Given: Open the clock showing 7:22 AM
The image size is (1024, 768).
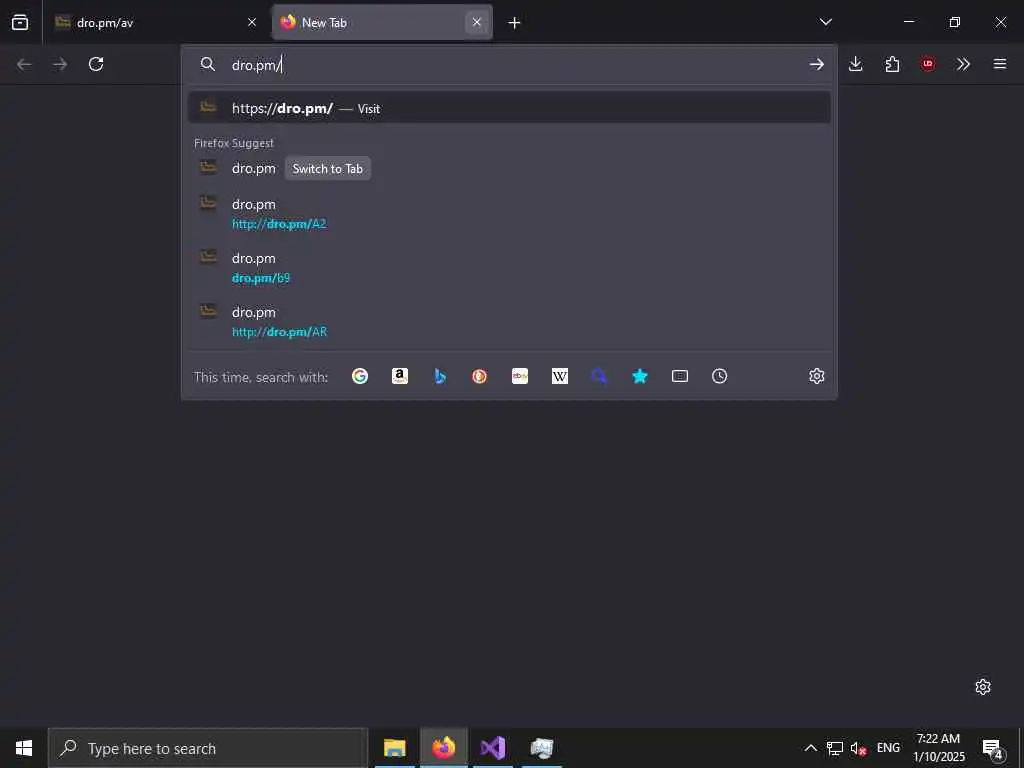Looking at the screenshot, I should click(x=938, y=748).
